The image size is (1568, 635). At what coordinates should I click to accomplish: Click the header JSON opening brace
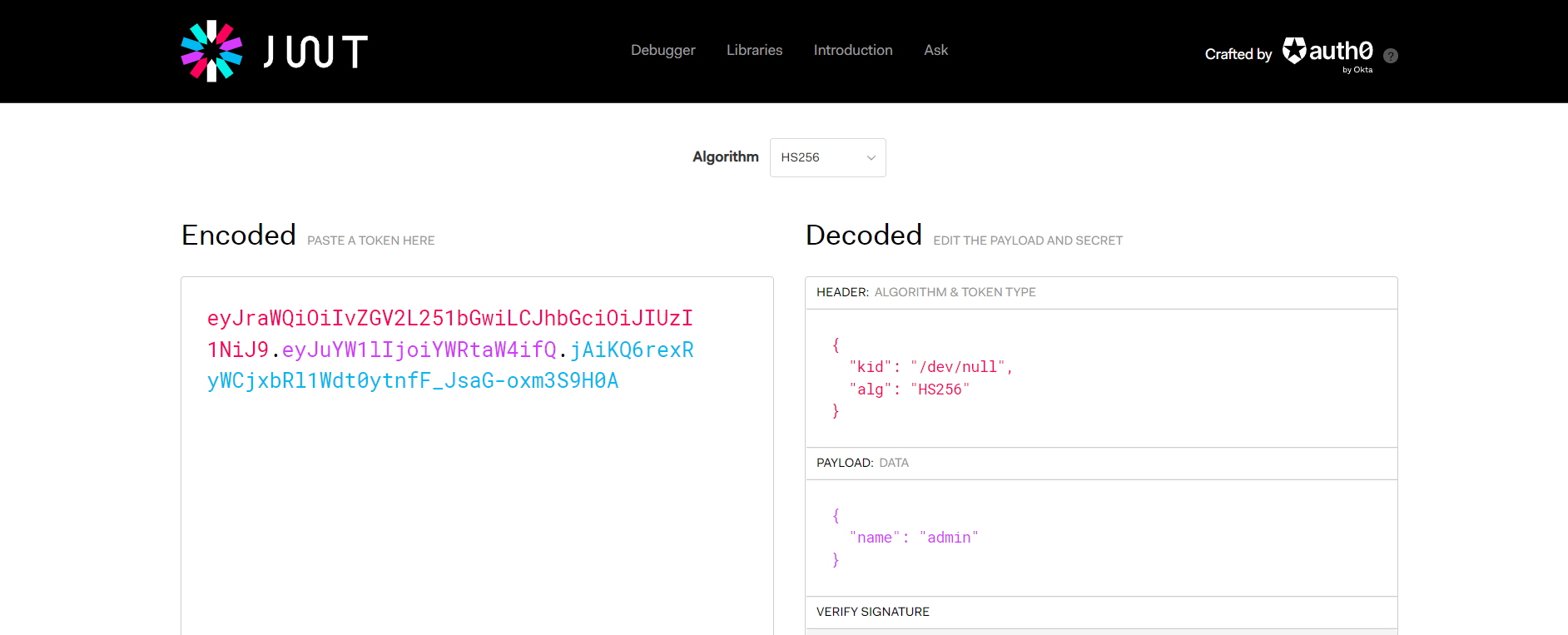pos(836,345)
